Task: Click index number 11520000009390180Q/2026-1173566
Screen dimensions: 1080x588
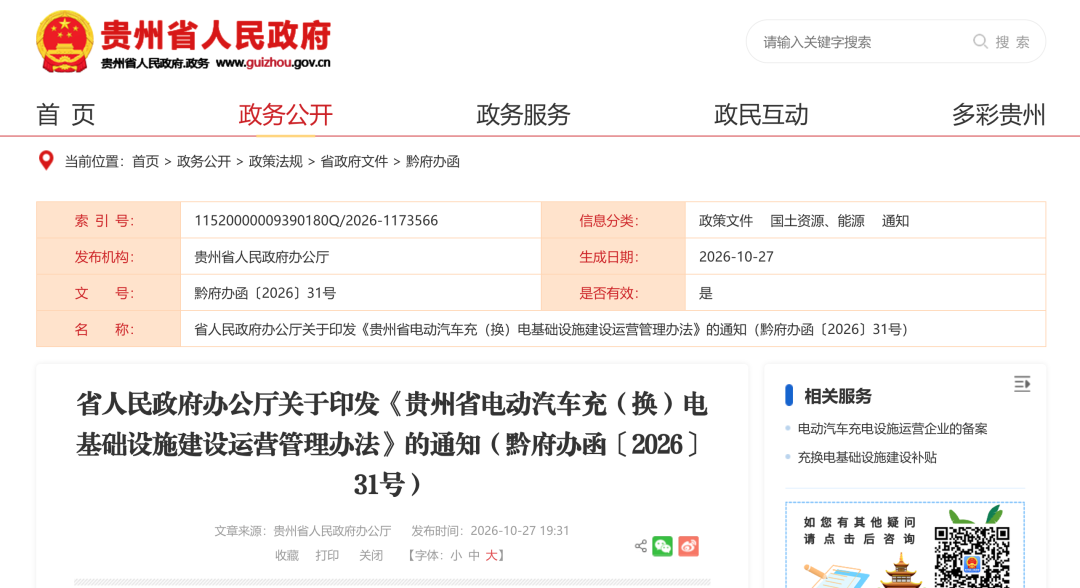Action: tap(316, 220)
